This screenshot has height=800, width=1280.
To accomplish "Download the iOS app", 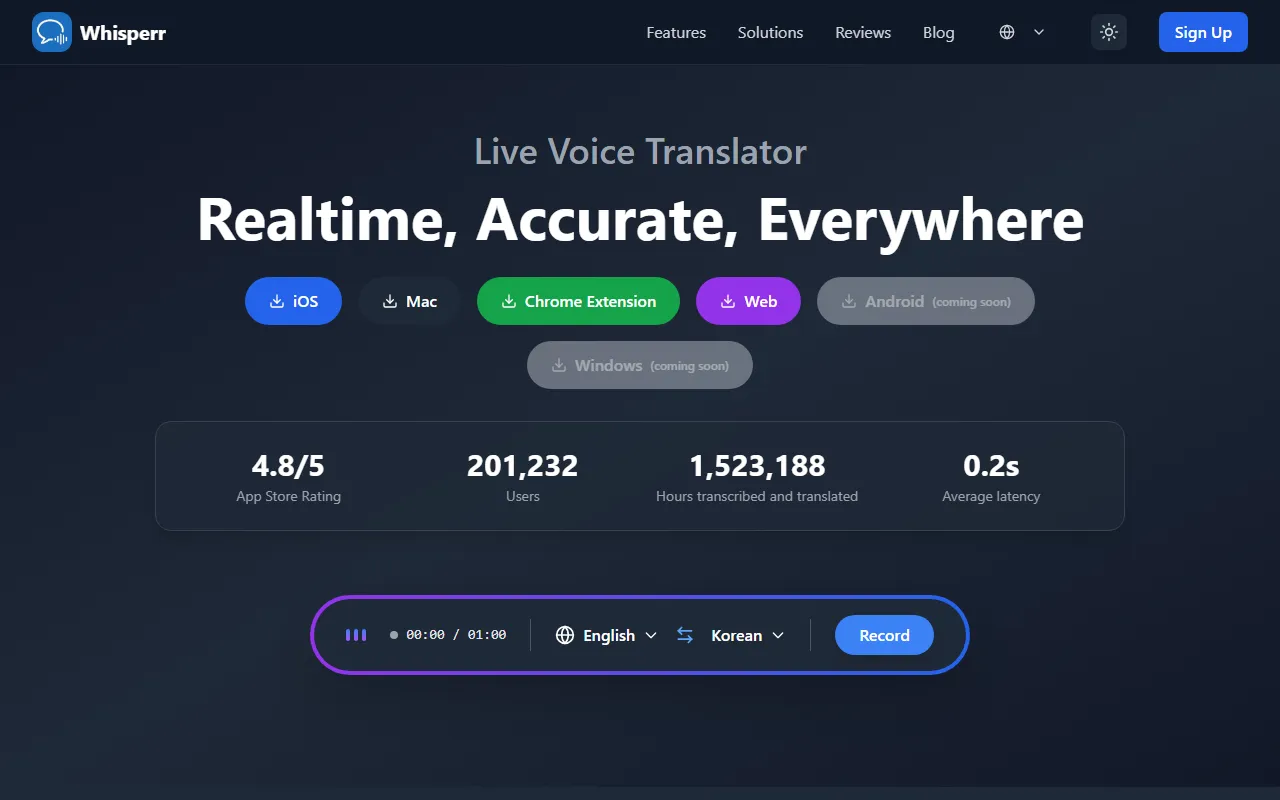I will coord(293,301).
